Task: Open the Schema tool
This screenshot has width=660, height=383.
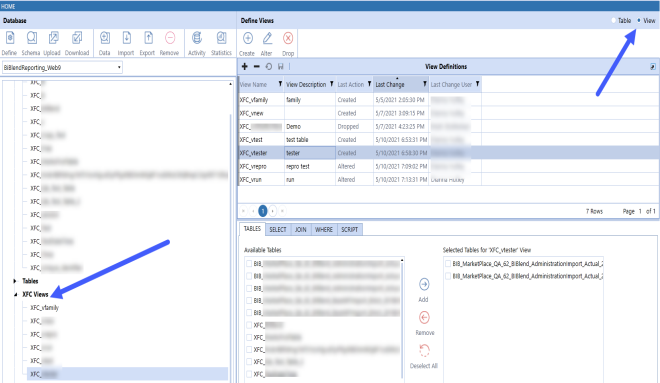Action: pyautogui.click(x=31, y=38)
